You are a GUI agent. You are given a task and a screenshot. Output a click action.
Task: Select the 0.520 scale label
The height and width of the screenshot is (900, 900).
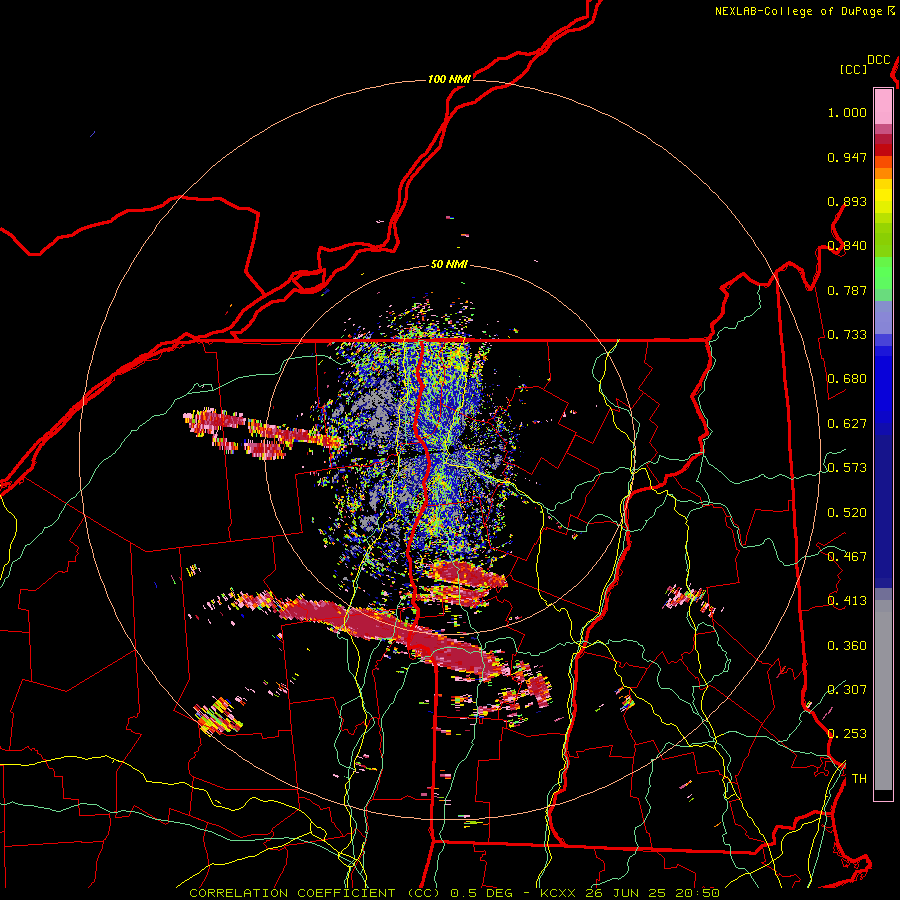point(847,513)
